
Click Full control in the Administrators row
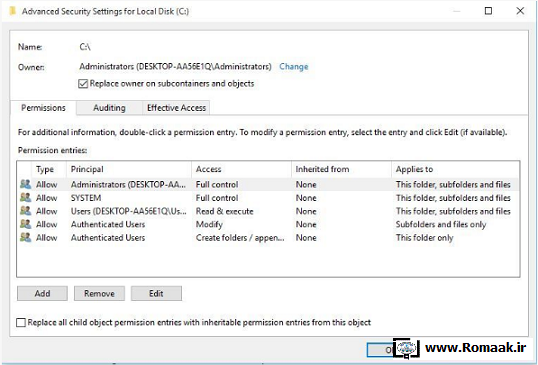click(x=217, y=185)
